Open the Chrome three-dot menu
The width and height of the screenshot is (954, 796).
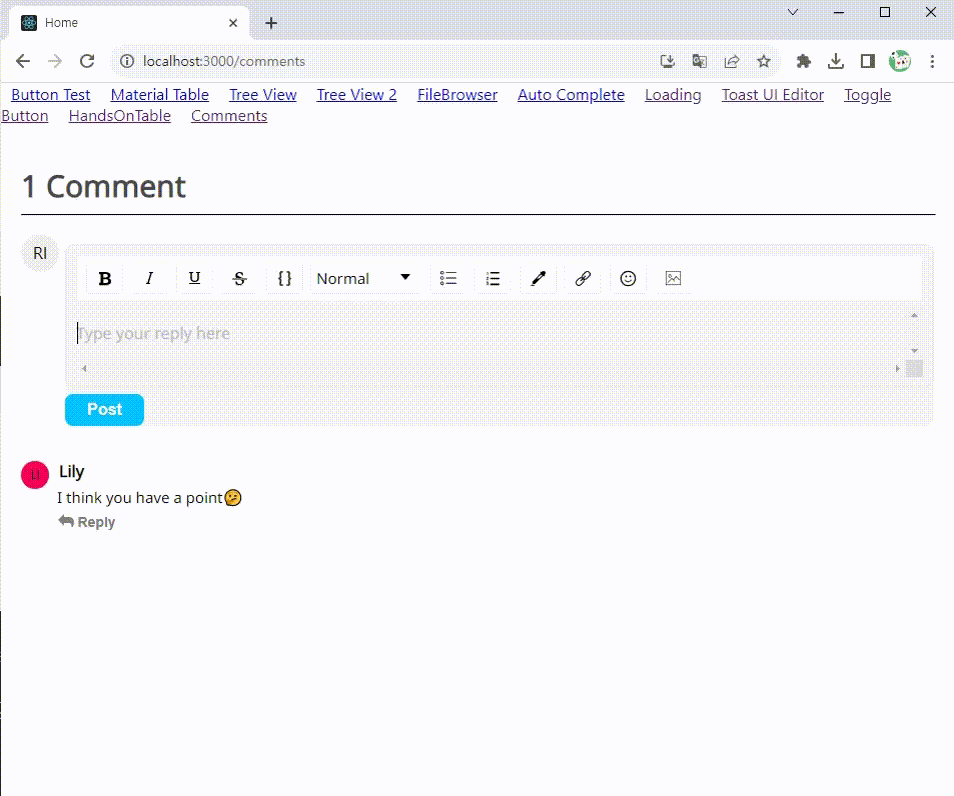[932, 61]
